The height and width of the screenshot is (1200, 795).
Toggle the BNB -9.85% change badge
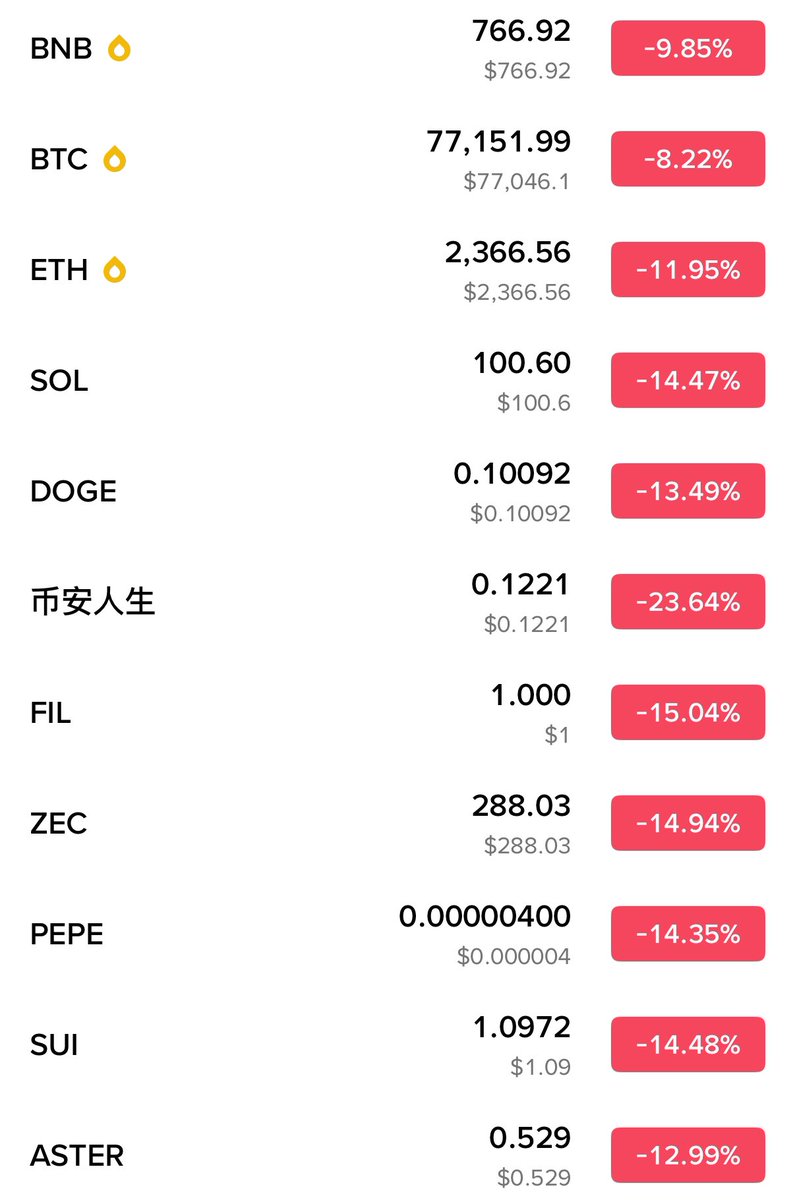pyautogui.click(x=688, y=48)
